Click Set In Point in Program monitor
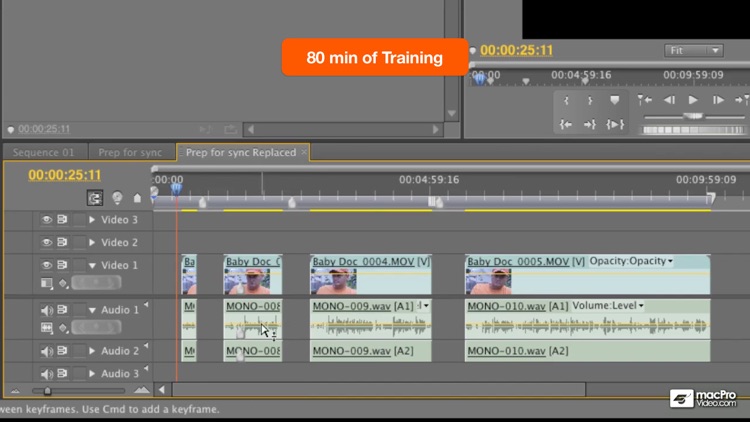Image resolution: width=750 pixels, height=422 pixels. coord(566,100)
